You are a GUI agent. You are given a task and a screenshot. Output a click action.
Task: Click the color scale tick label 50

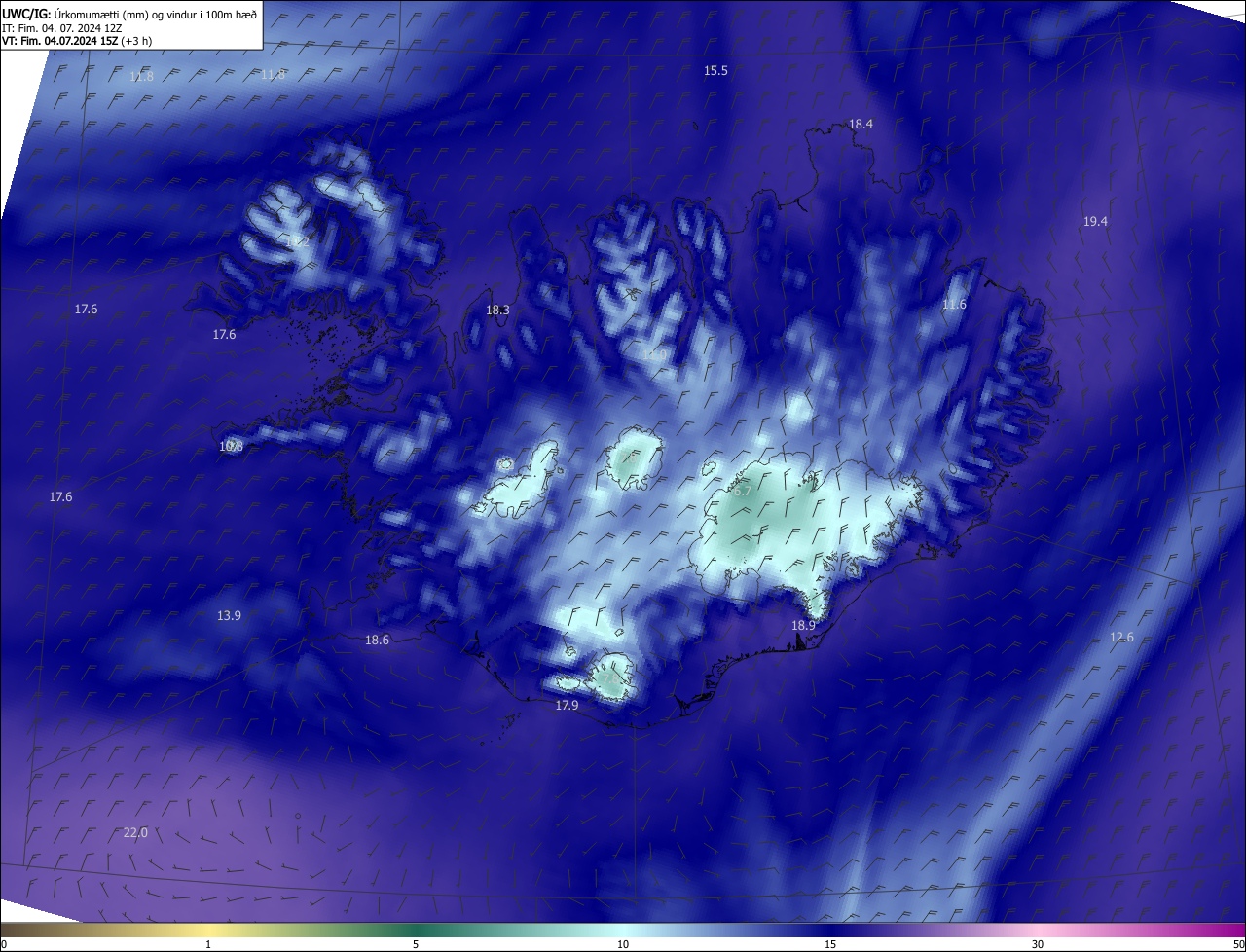click(1238, 944)
